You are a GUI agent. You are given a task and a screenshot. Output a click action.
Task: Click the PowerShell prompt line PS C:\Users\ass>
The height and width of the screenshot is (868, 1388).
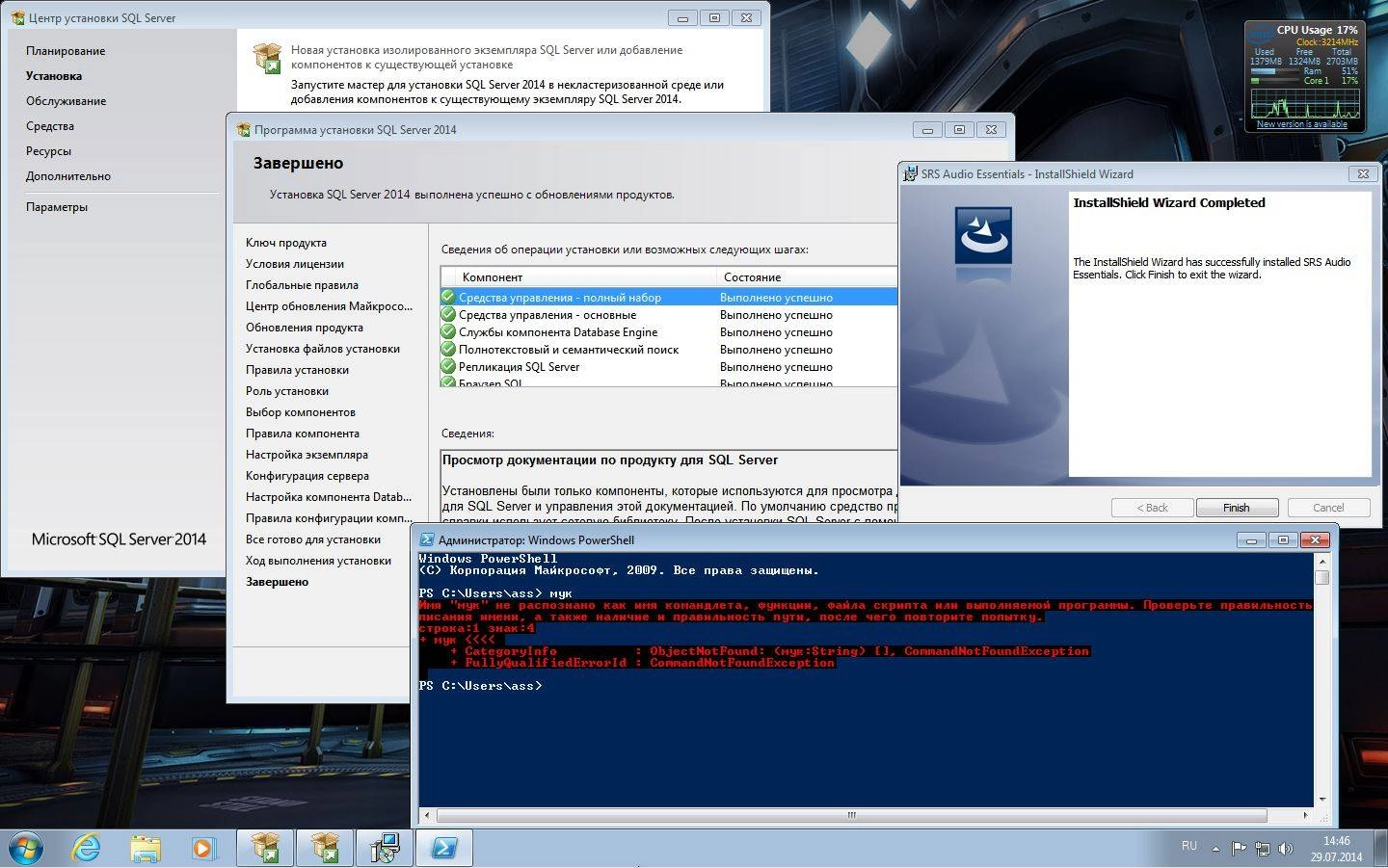click(481, 686)
